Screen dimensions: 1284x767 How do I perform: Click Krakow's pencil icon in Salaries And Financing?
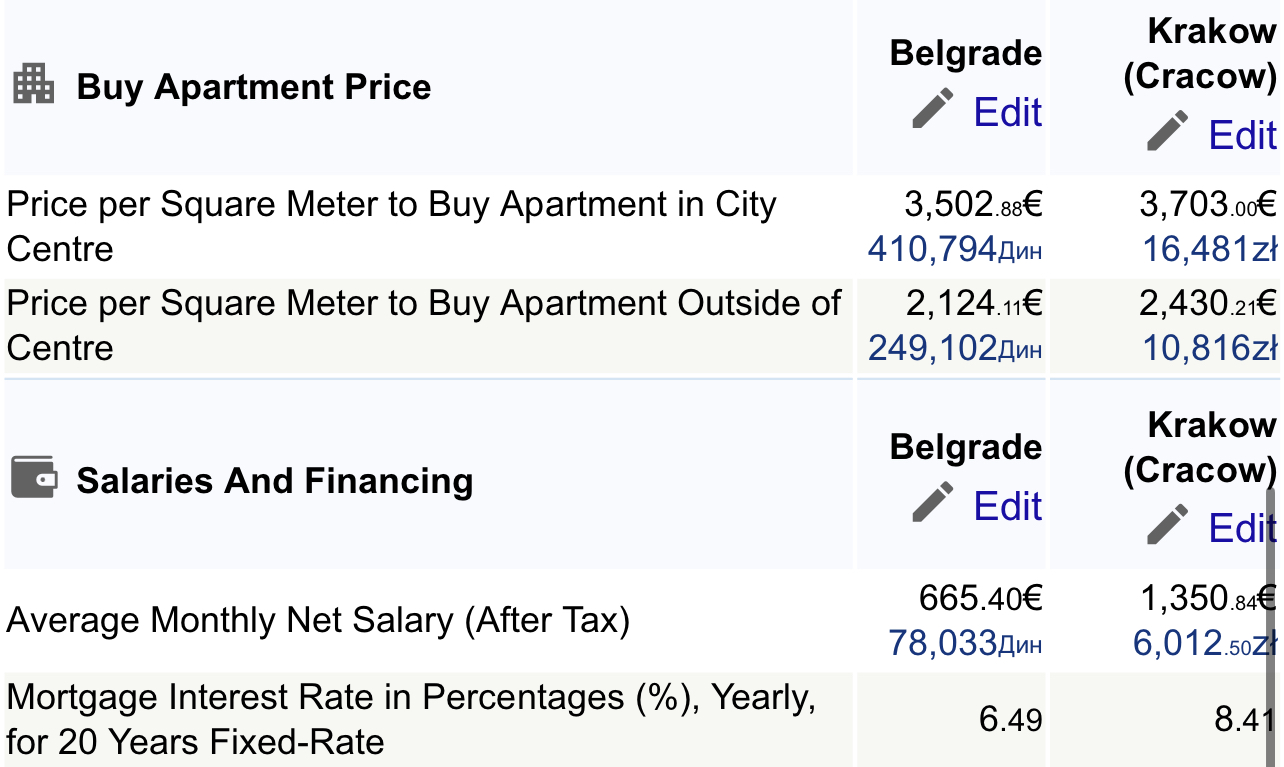1167,524
